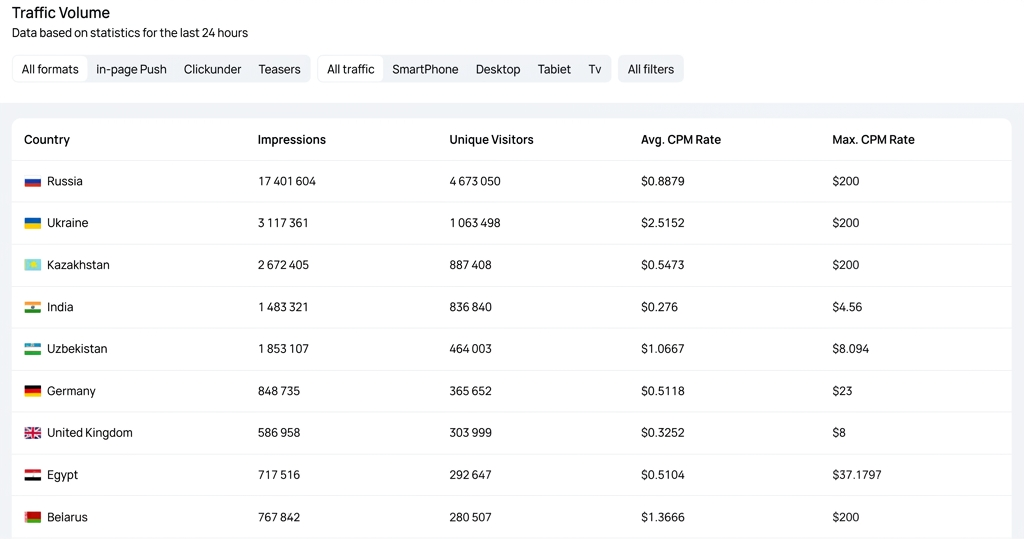Select Clickunder format tab
The height and width of the screenshot is (539, 1024).
click(212, 69)
